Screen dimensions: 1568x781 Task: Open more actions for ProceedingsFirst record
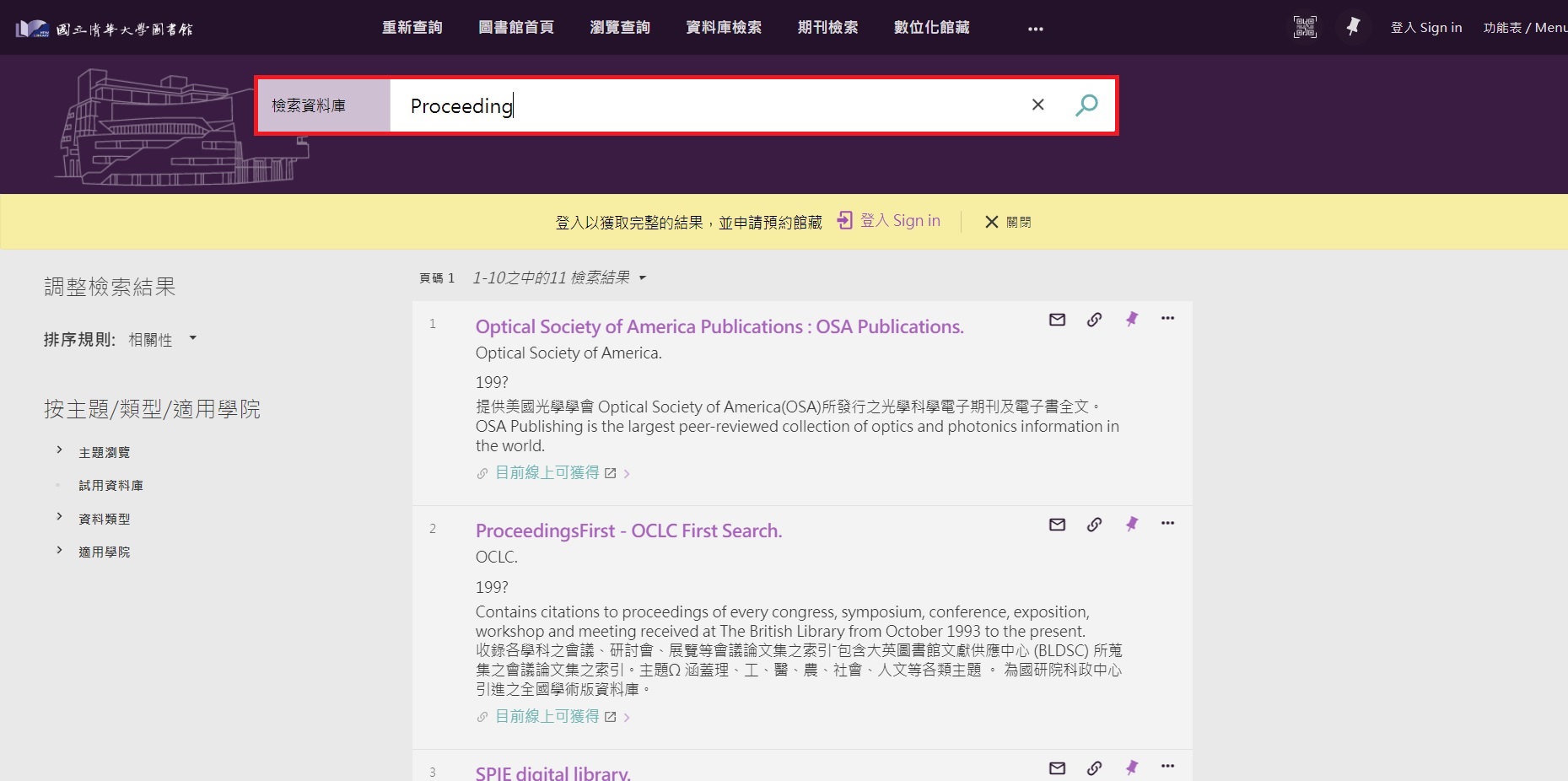[1167, 524]
